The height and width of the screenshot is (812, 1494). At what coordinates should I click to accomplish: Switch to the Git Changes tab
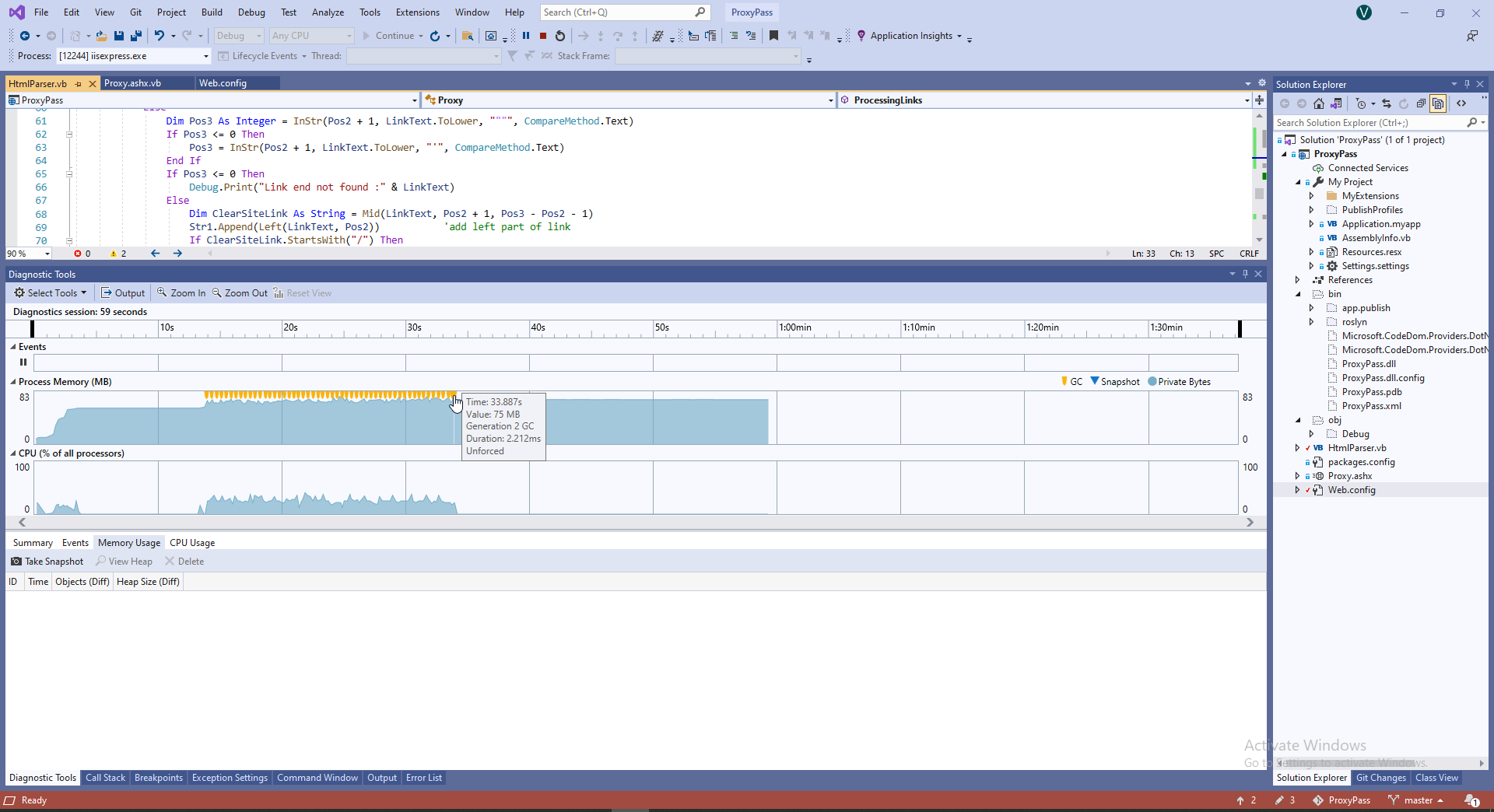[1381, 778]
